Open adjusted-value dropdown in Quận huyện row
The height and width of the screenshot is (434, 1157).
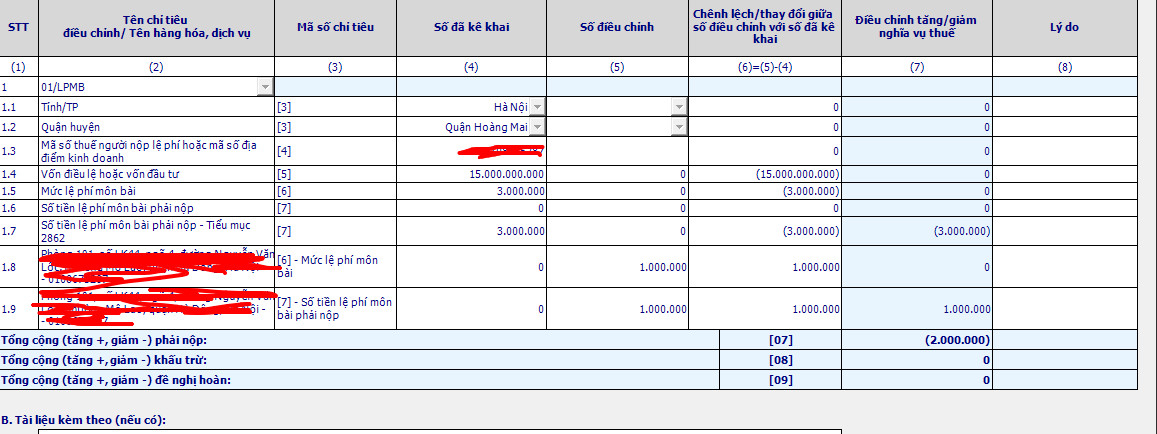point(679,127)
